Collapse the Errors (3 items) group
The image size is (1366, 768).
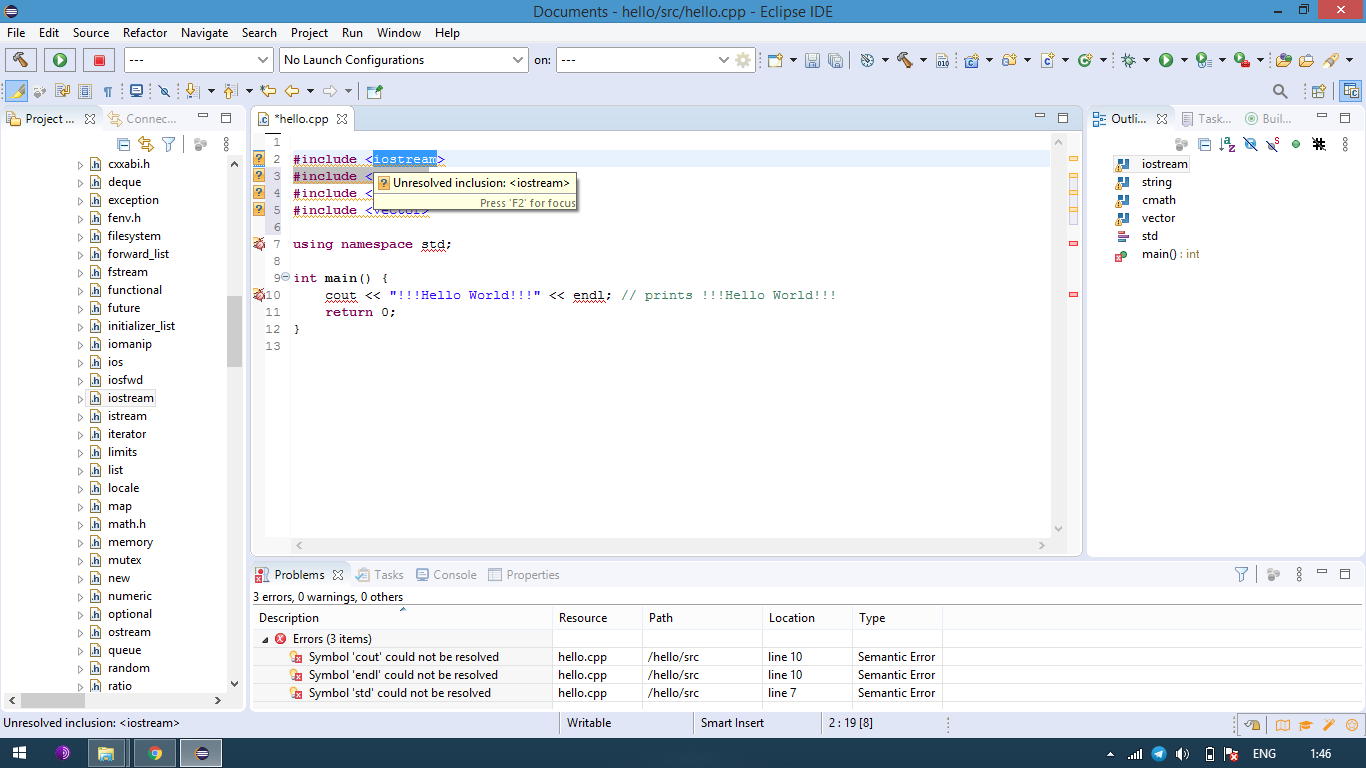click(265, 639)
